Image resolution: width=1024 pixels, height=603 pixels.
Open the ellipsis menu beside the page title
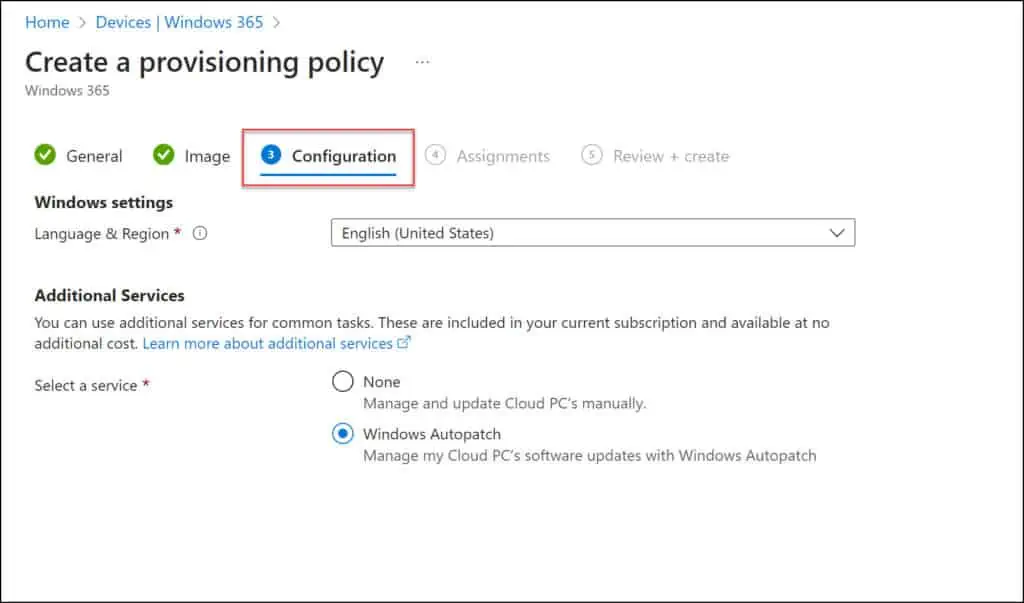(x=423, y=63)
